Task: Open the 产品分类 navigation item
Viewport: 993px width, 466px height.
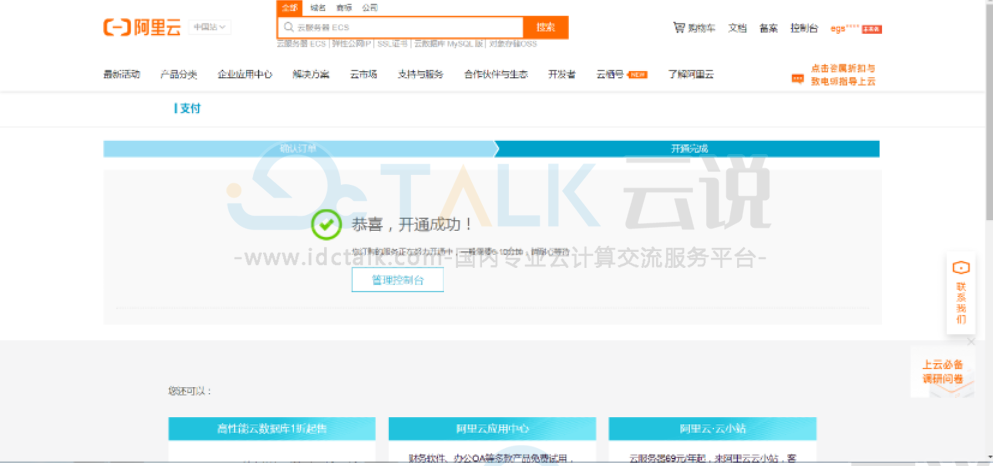Action: pyautogui.click(x=179, y=74)
